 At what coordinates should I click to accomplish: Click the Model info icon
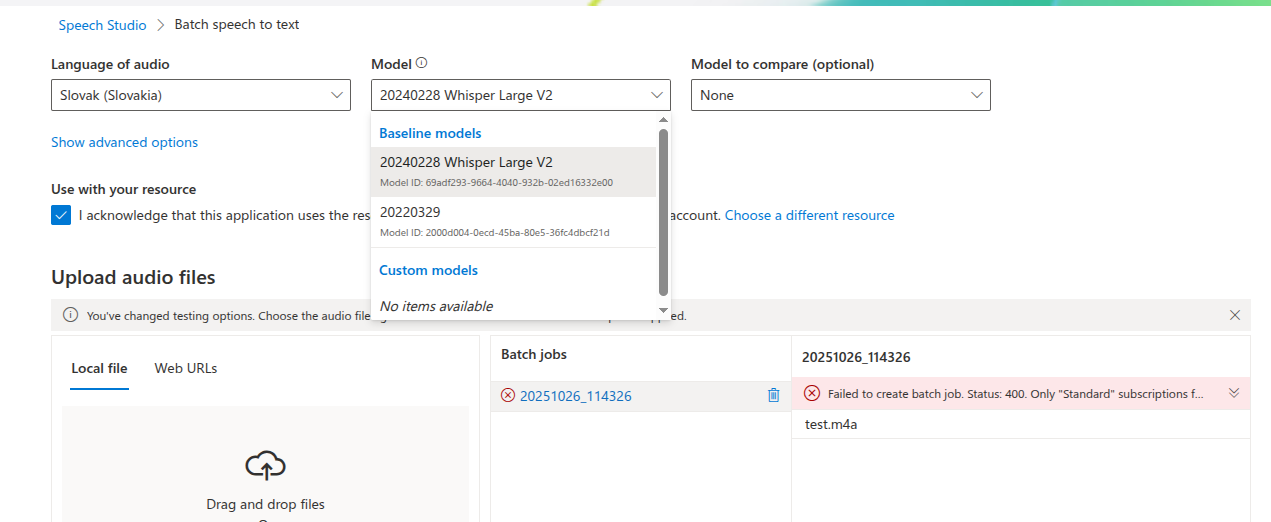click(x=421, y=63)
